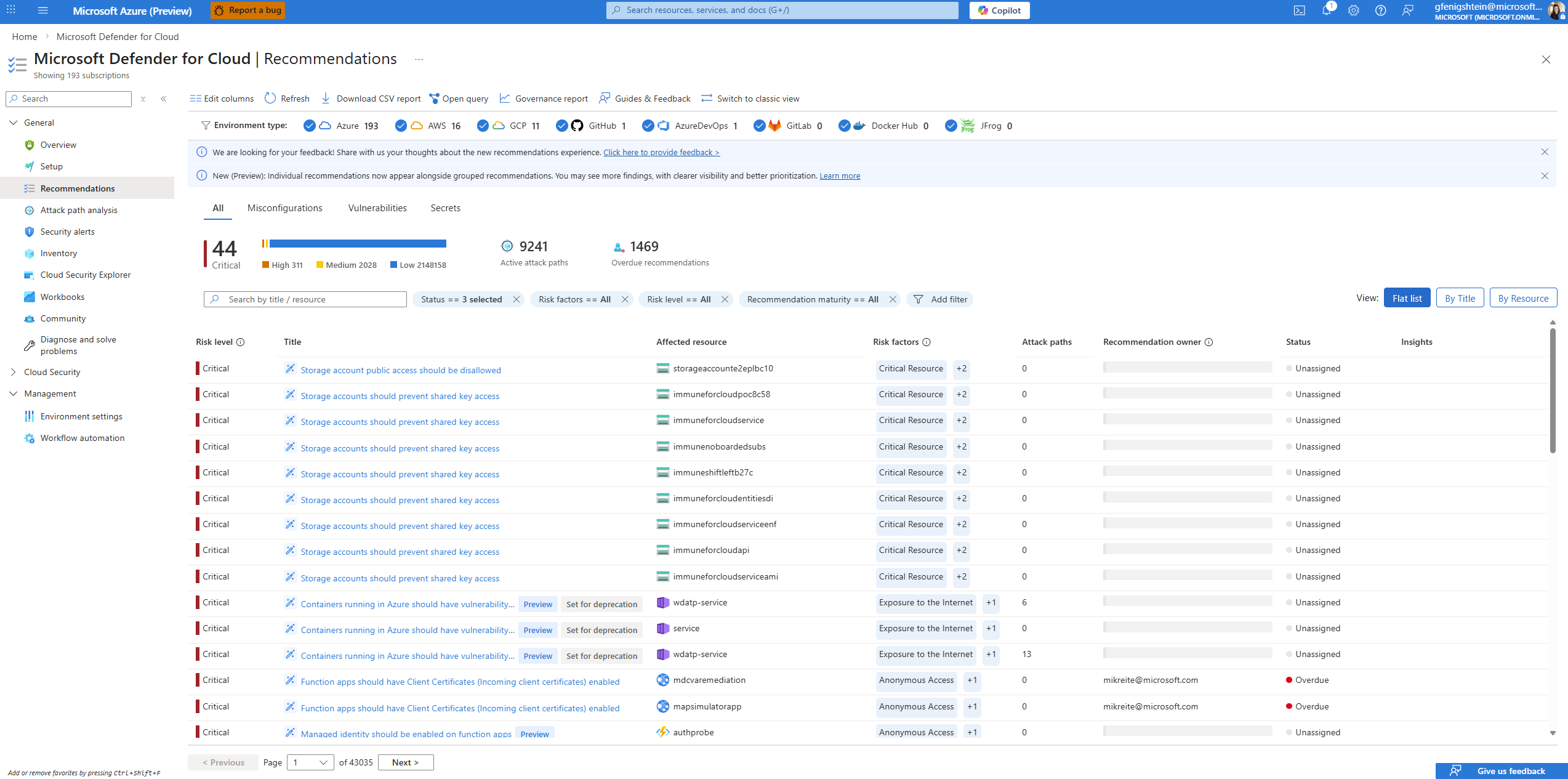Switch view to By Resource
The height and width of the screenshot is (779, 1568).
(x=1522, y=298)
